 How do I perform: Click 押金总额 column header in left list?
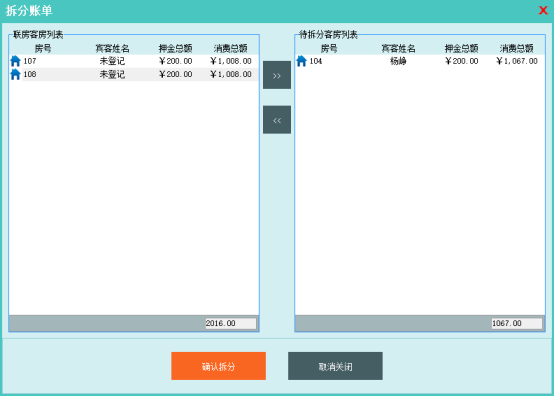175,48
